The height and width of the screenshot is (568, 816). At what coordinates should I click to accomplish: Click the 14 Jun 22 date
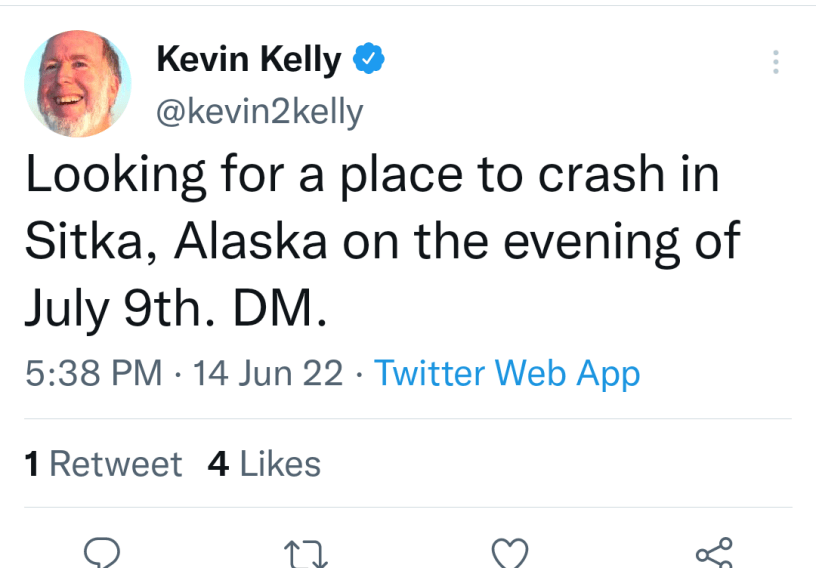coord(268,374)
